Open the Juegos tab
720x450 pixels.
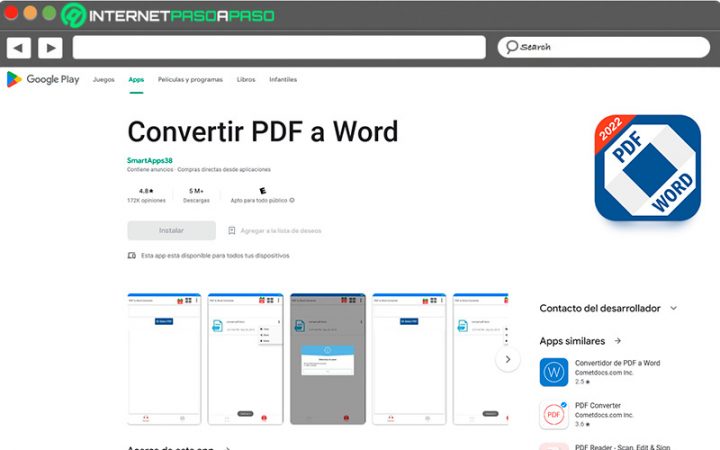tap(104, 79)
